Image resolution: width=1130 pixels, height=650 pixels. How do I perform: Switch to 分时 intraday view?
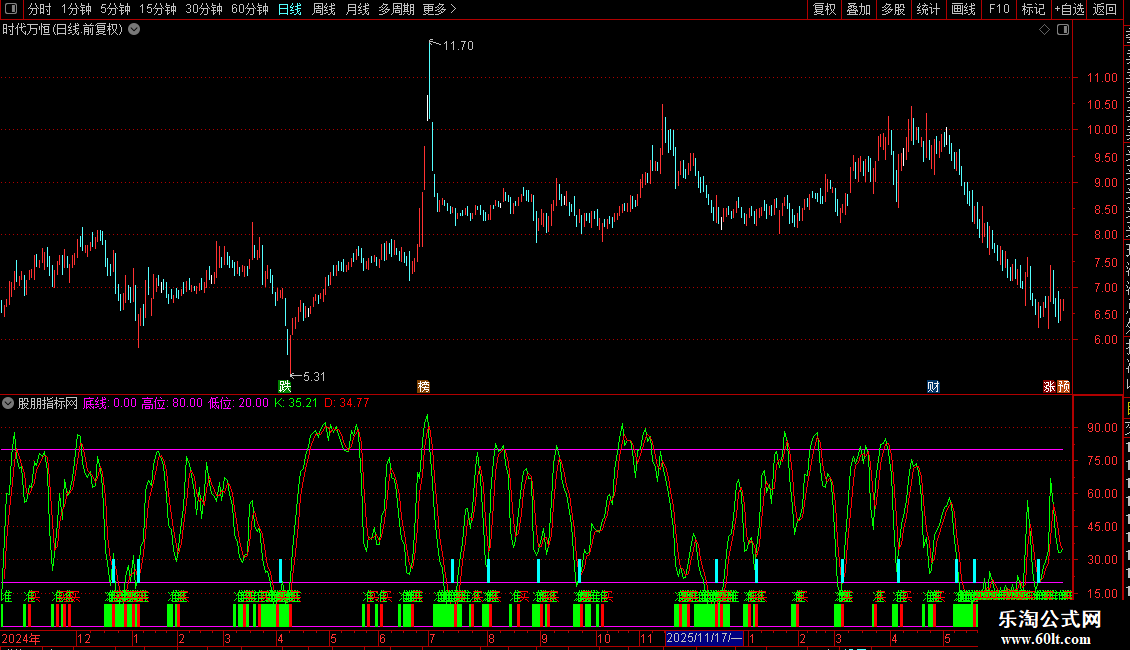click(x=40, y=9)
